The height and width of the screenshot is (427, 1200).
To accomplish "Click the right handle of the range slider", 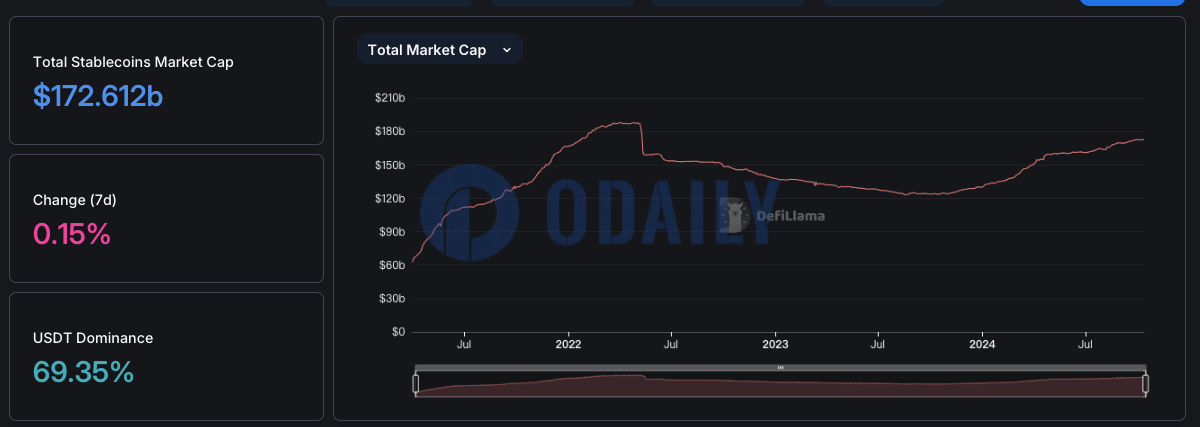I will [1146, 384].
